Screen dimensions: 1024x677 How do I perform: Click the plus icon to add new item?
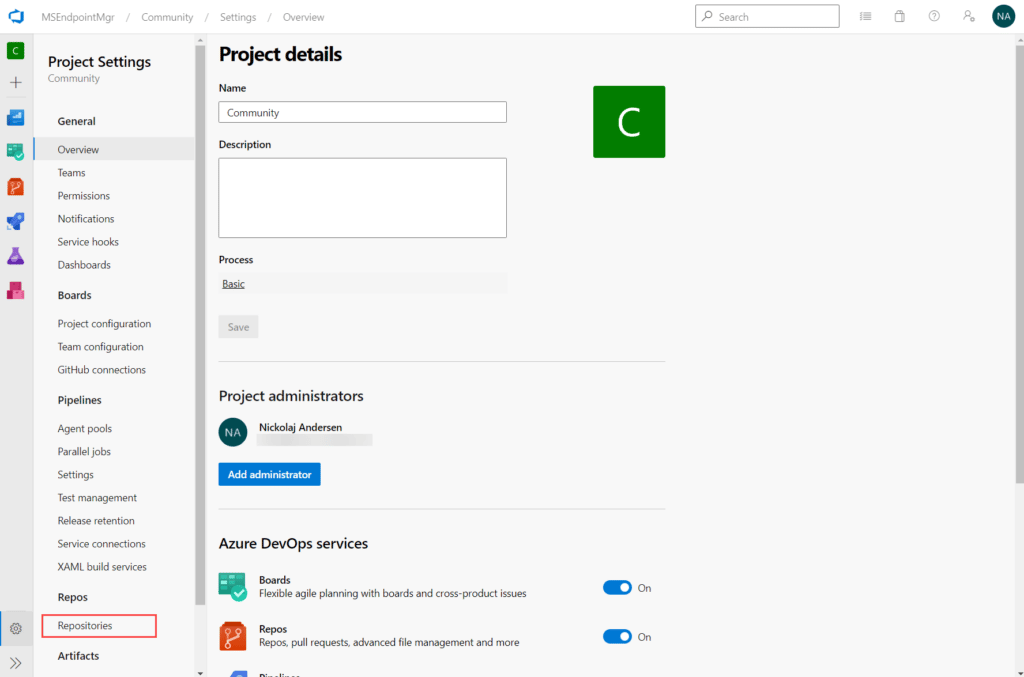coord(16,82)
